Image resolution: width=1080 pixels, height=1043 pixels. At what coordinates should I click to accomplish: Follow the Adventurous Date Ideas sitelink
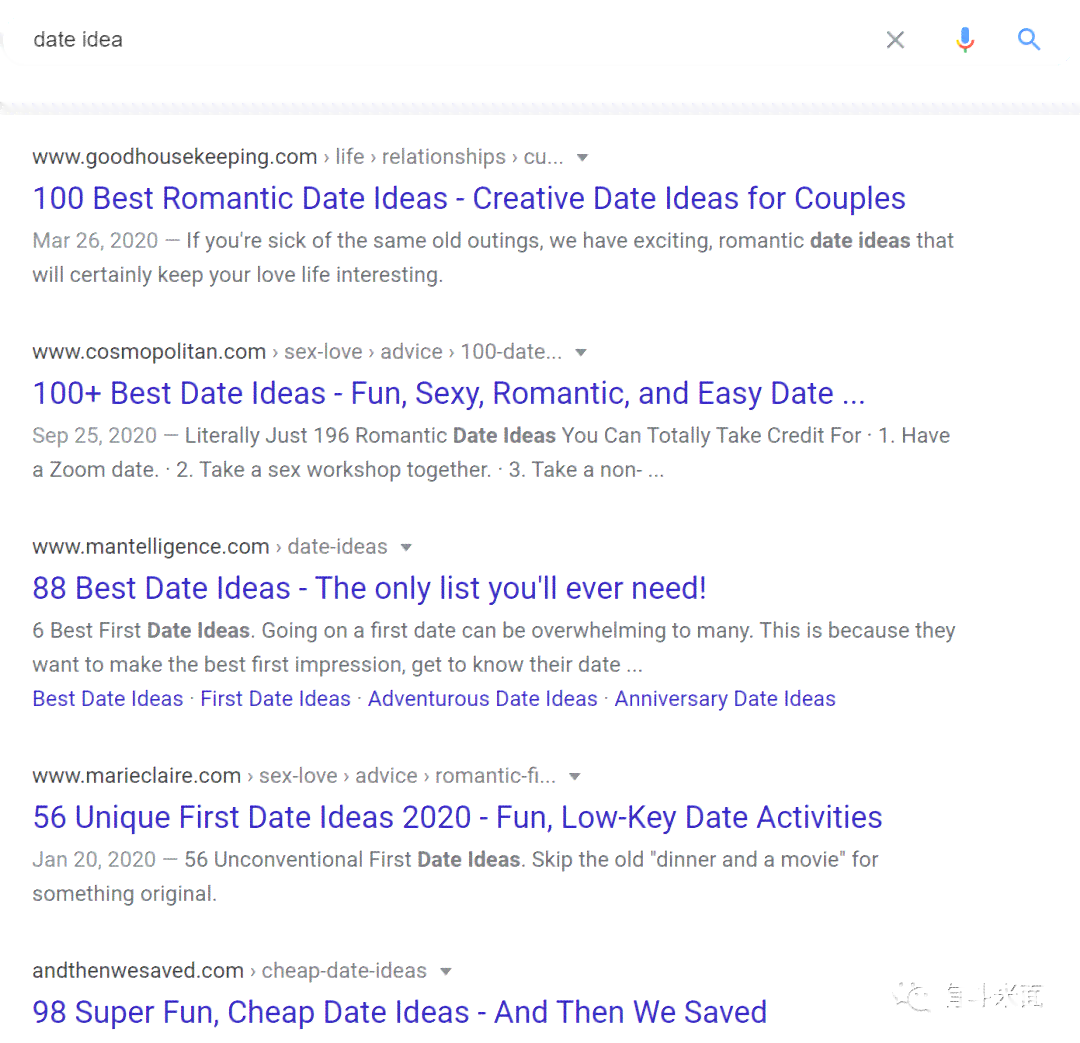(x=483, y=699)
